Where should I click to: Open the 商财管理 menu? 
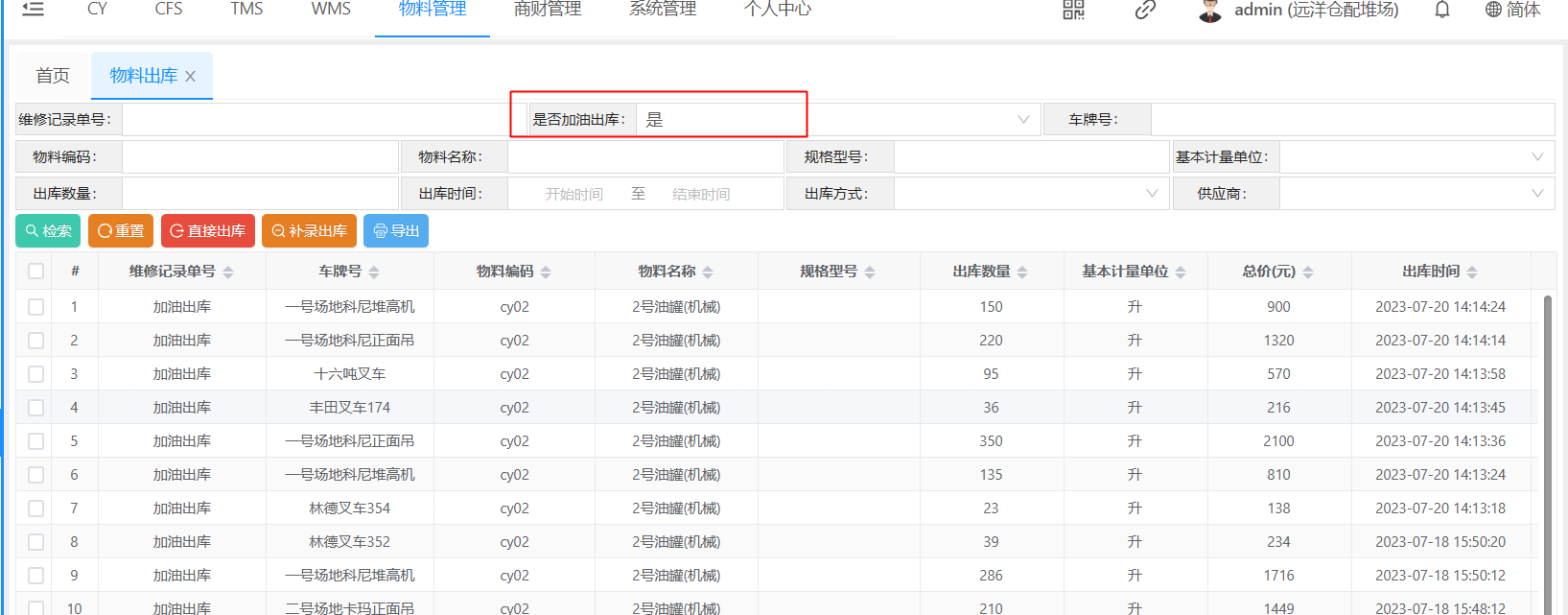tap(548, 10)
